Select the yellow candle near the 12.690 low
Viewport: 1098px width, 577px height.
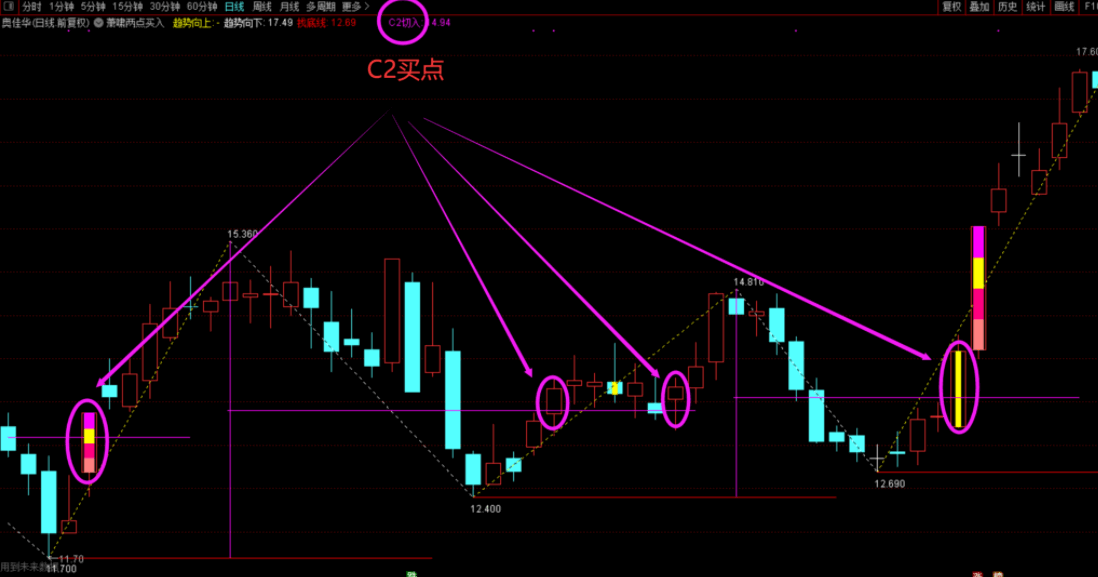tap(958, 389)
